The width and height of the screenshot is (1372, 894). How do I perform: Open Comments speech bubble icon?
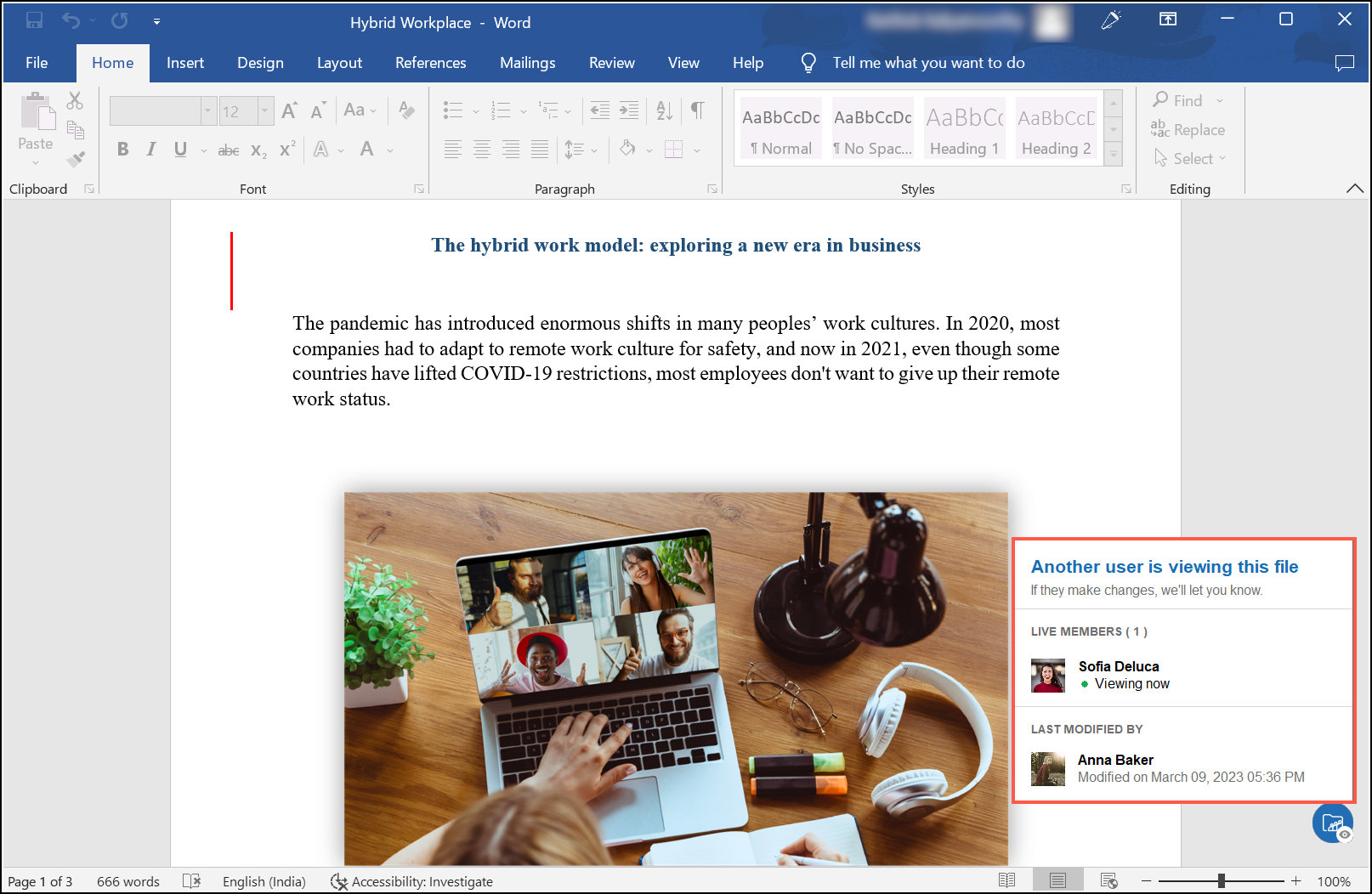tap(1345, 63)
